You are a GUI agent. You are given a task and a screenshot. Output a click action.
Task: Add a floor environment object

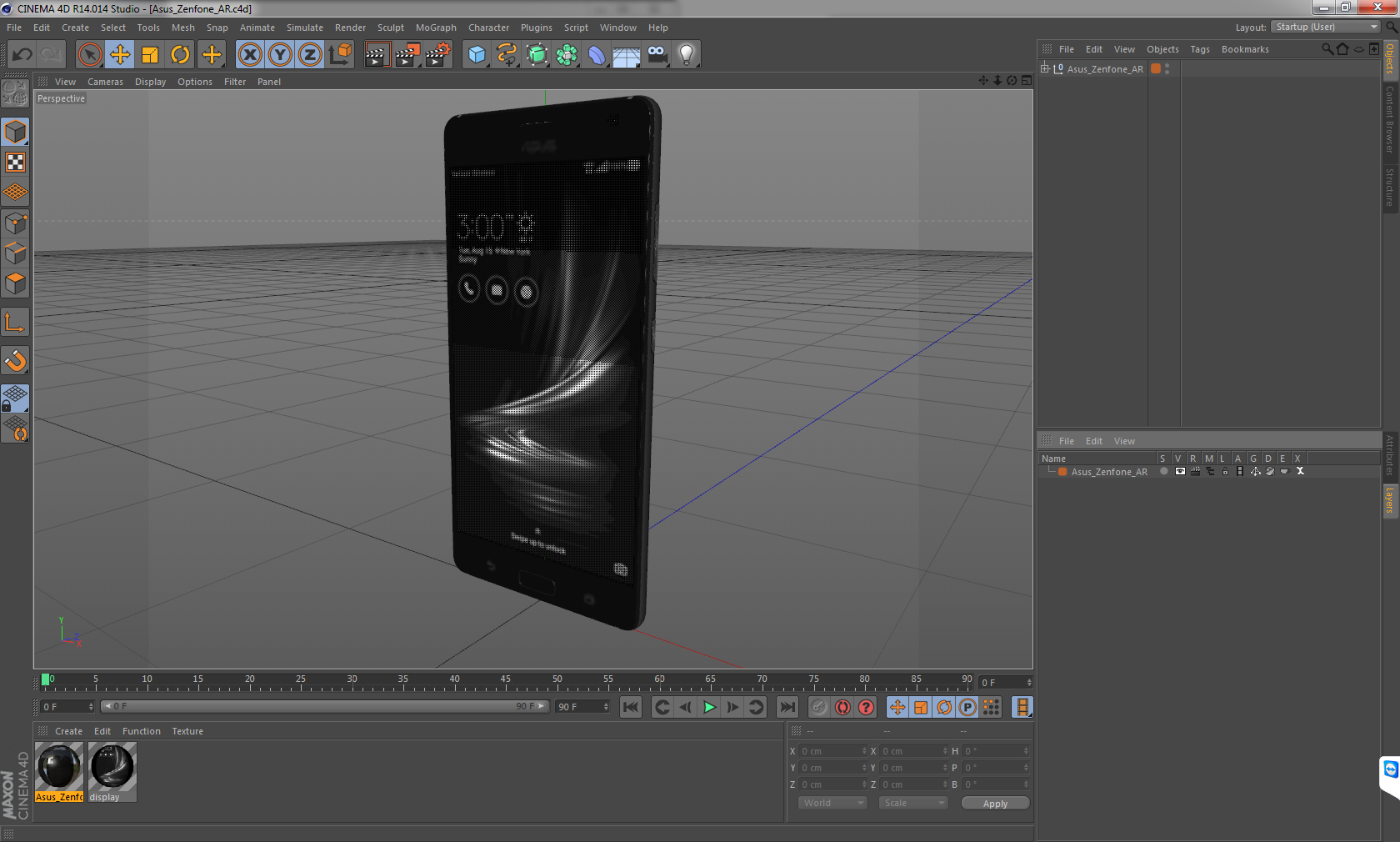coord(626,55)
